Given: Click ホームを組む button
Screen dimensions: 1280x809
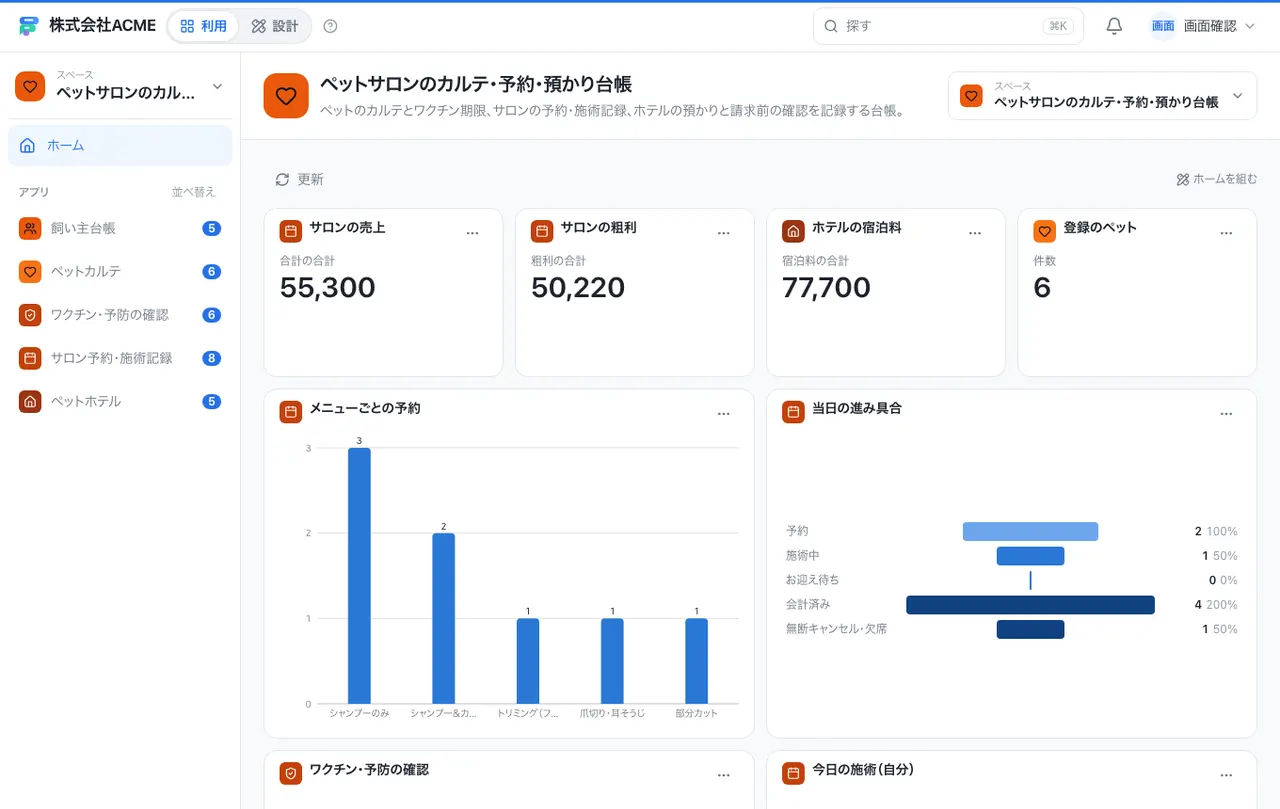Looking at the screenshot, I should [x=1216, y=179].
